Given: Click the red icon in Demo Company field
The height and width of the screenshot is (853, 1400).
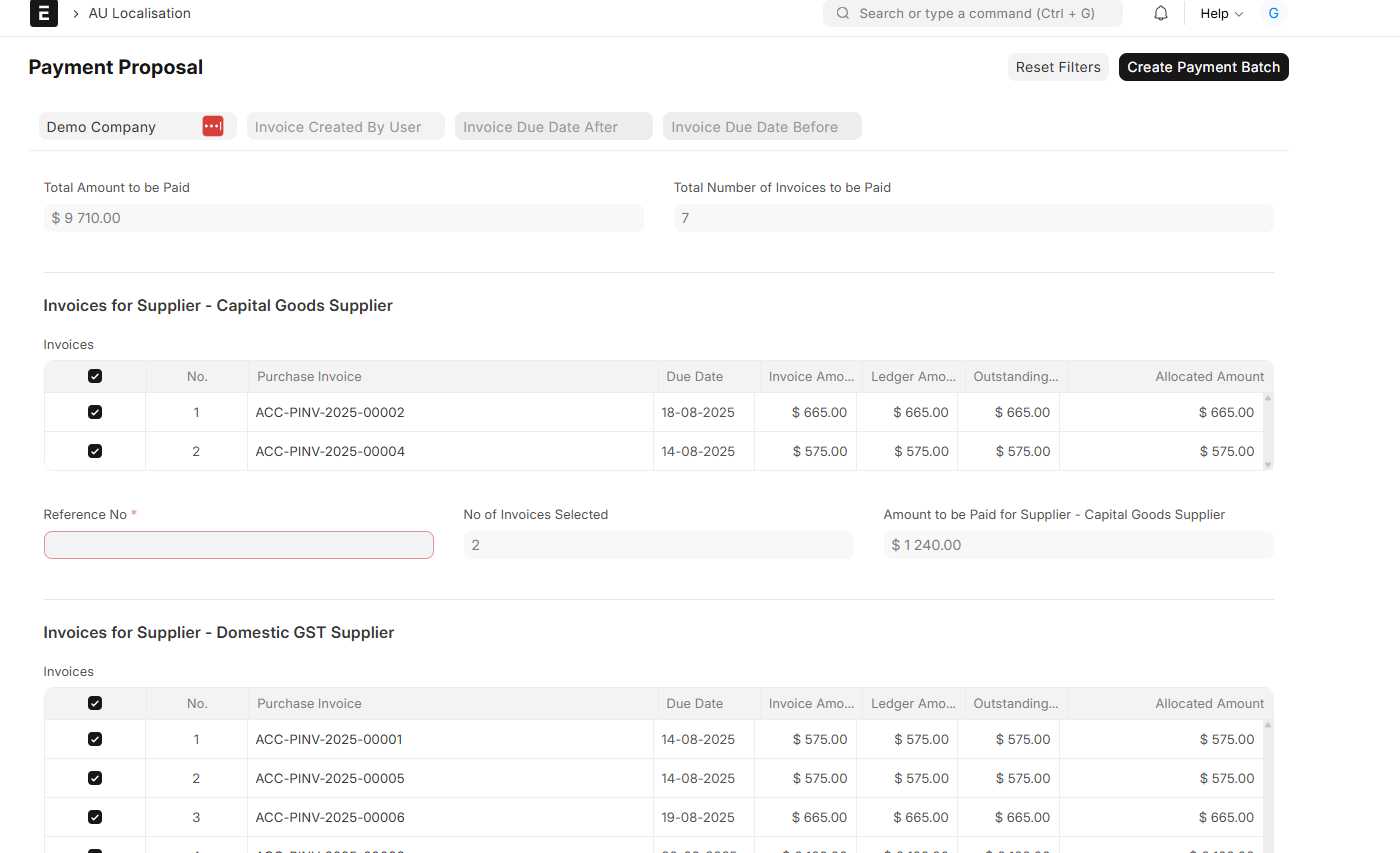Looking at the screenshot, I should pos(213,126).
